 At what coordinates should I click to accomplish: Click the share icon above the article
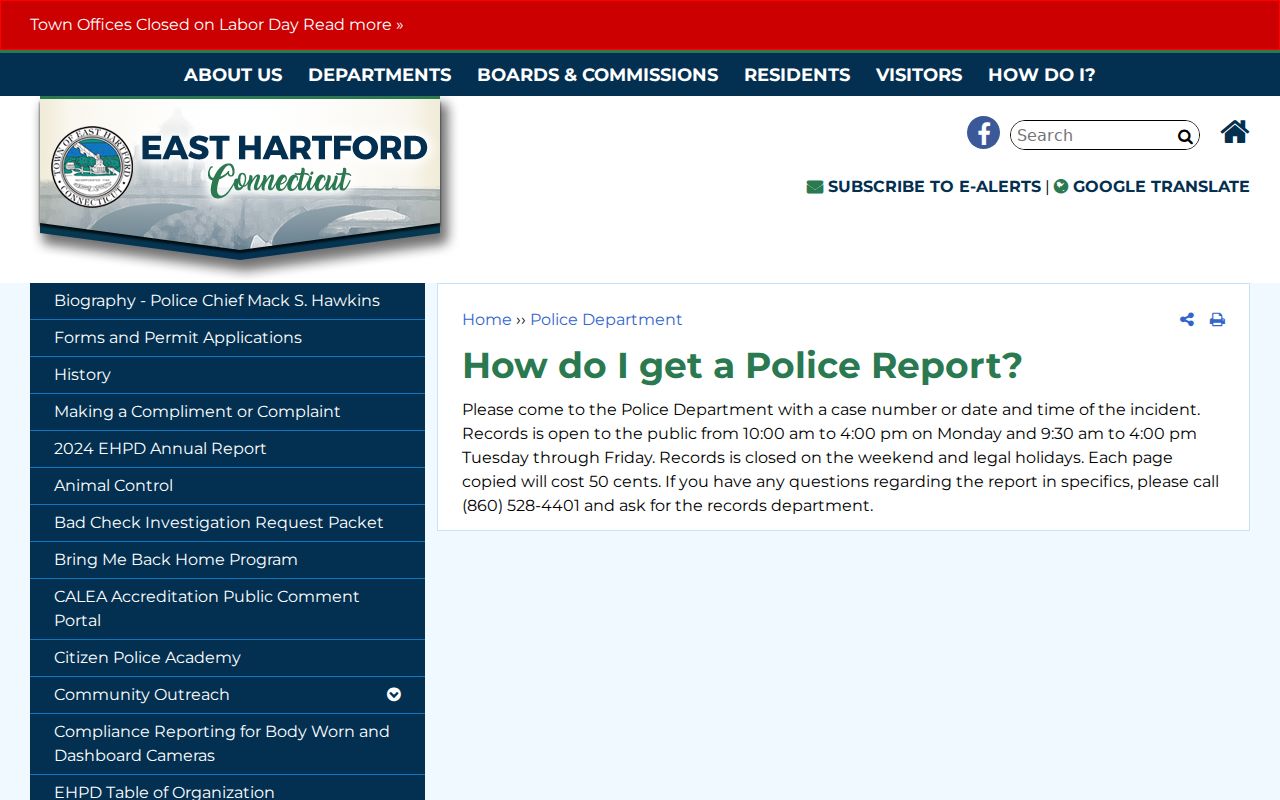coord(1187,320)
